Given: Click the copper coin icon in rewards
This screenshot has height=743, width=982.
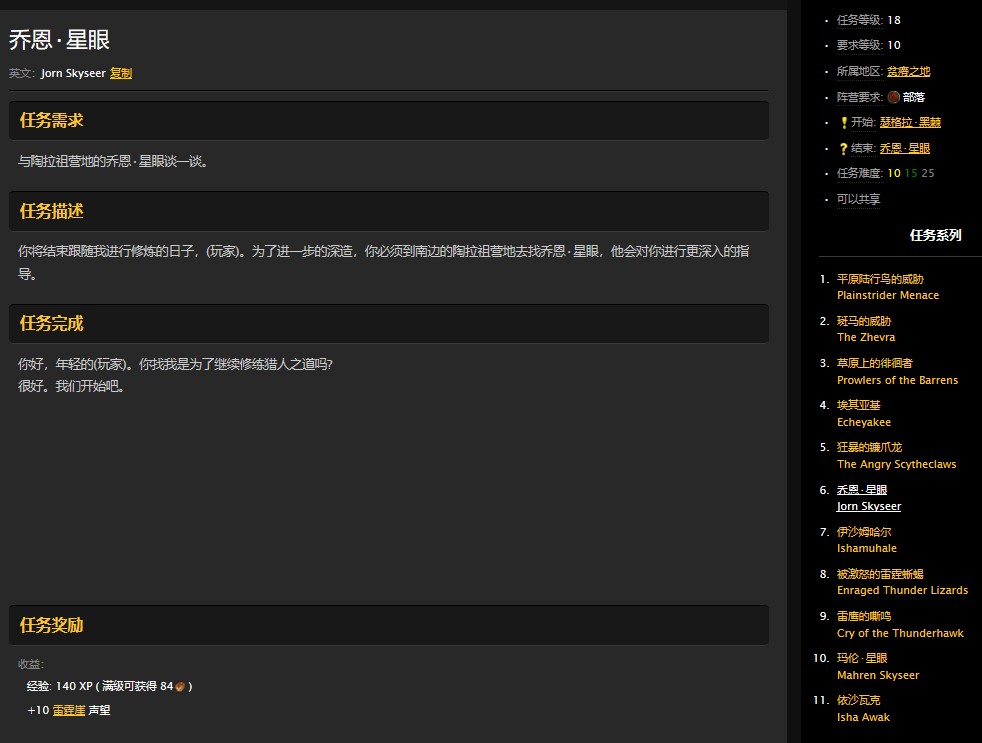Looking at the screenshot, I should tap(181, 687).
